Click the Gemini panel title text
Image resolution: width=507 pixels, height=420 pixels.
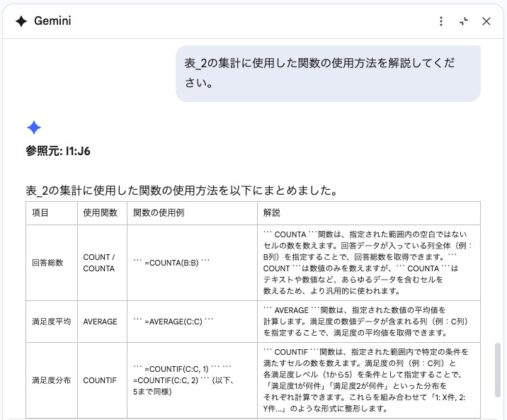click(x=53, y=21)
